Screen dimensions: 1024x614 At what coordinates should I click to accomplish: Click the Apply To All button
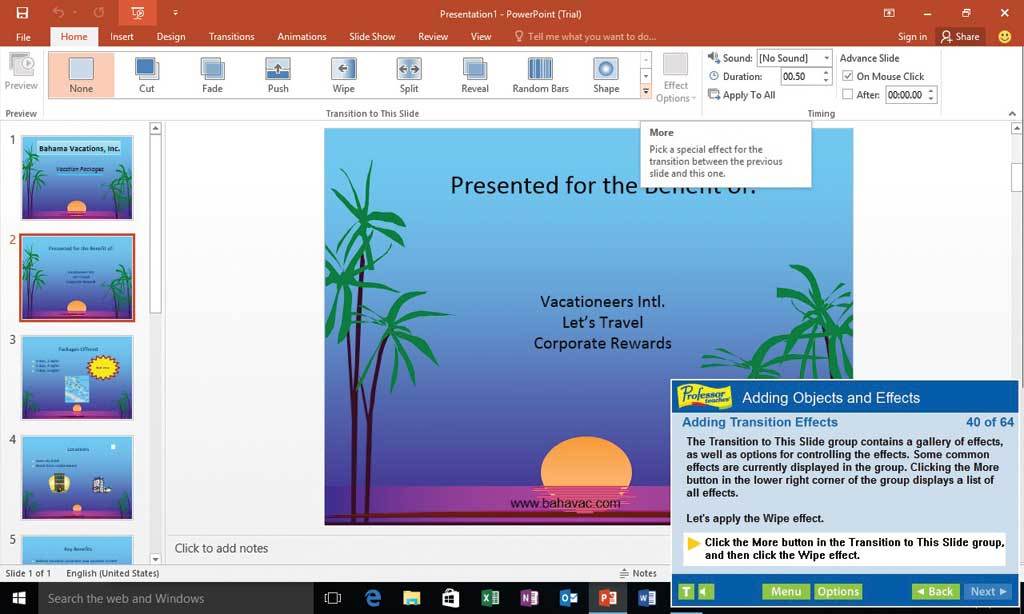(742, 95)
